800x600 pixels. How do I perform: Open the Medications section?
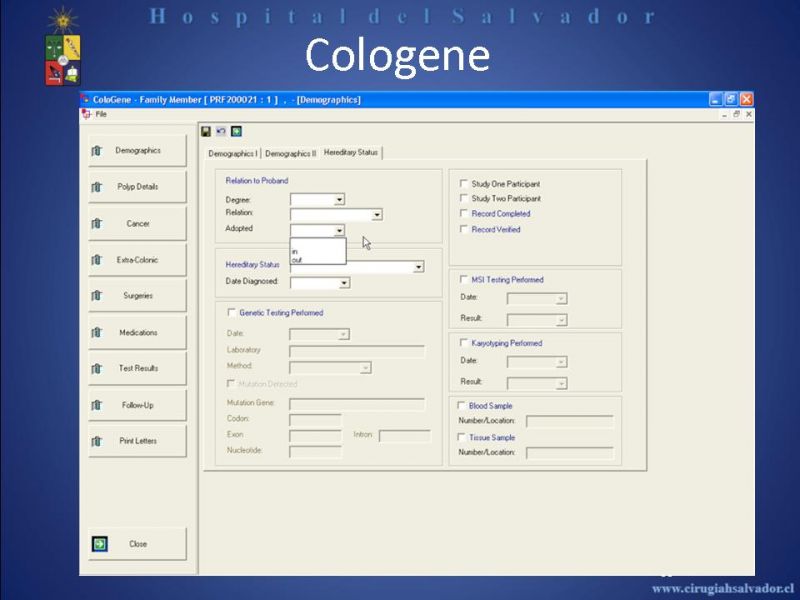click(137, 332)
